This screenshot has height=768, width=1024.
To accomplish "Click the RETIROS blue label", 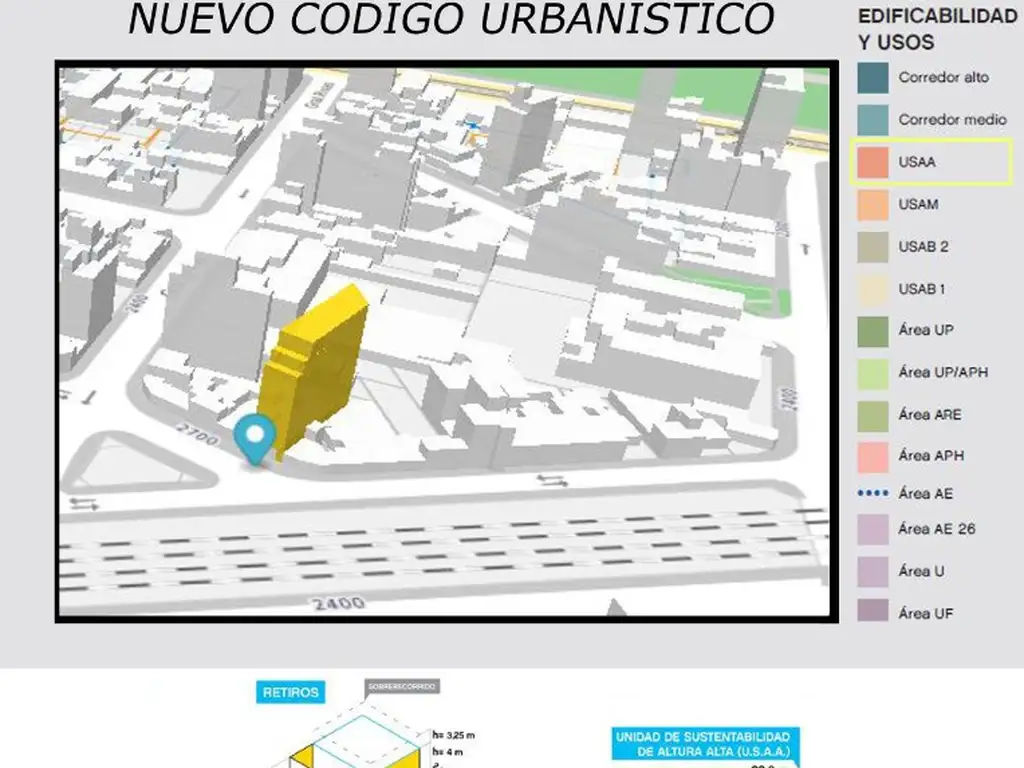I will click(x=290, y=692).
